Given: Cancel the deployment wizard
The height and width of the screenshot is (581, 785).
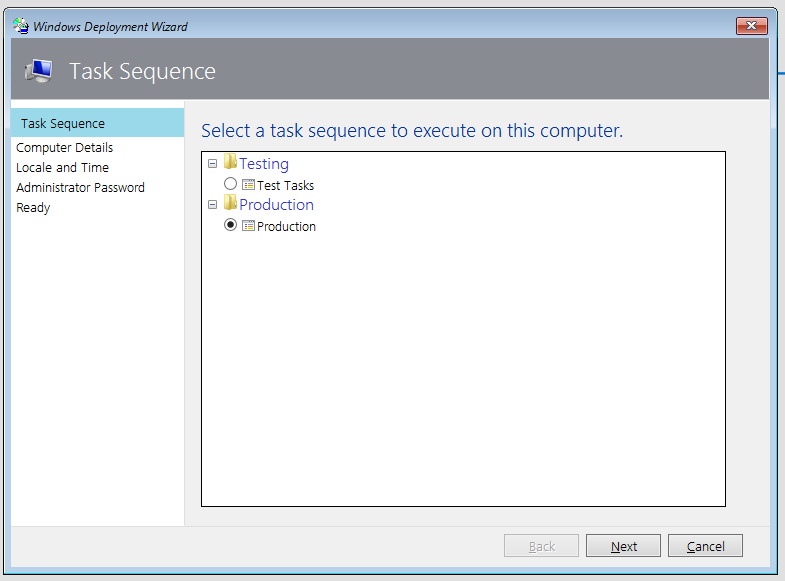Looking at the screenshot, I should 705,545.
